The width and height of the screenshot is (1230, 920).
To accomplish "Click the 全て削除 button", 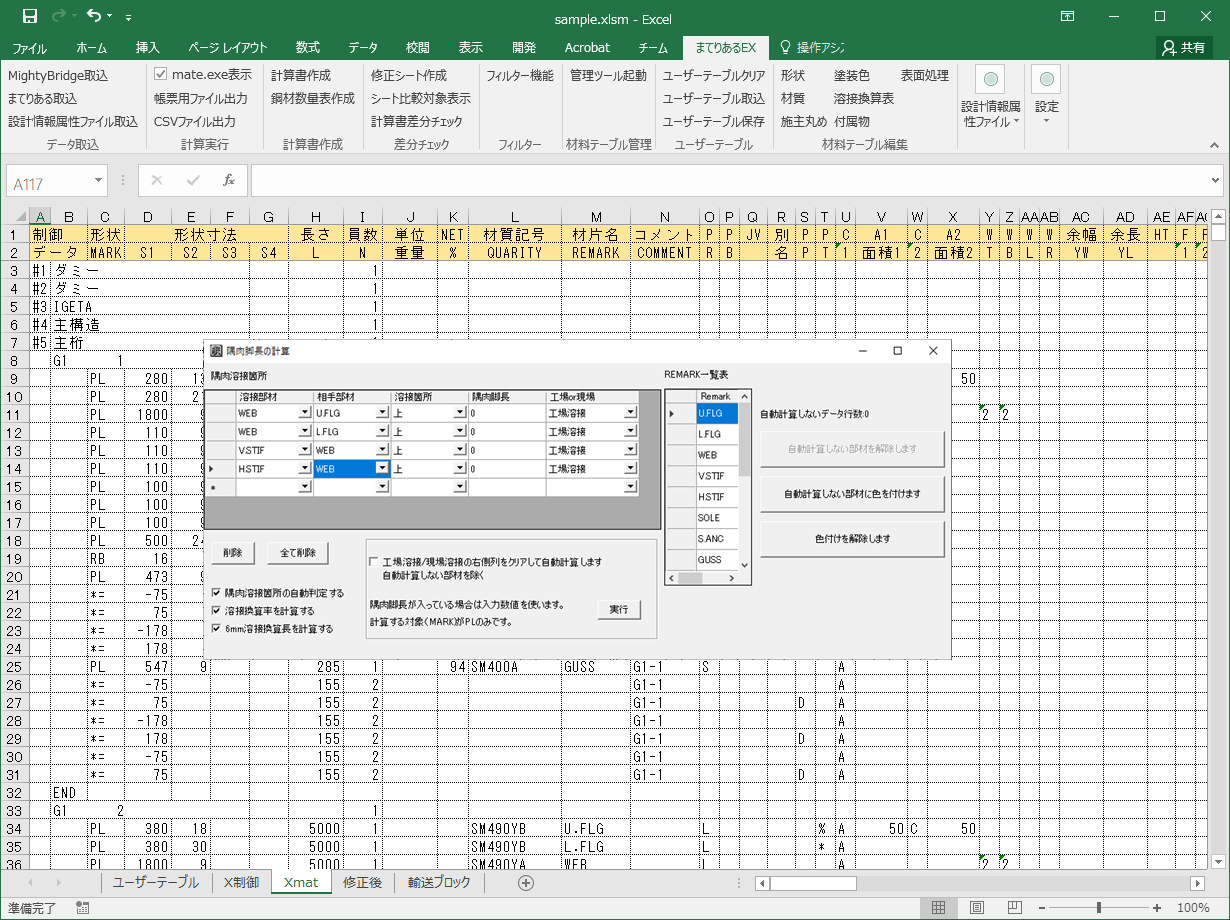I will click(297, 553).
